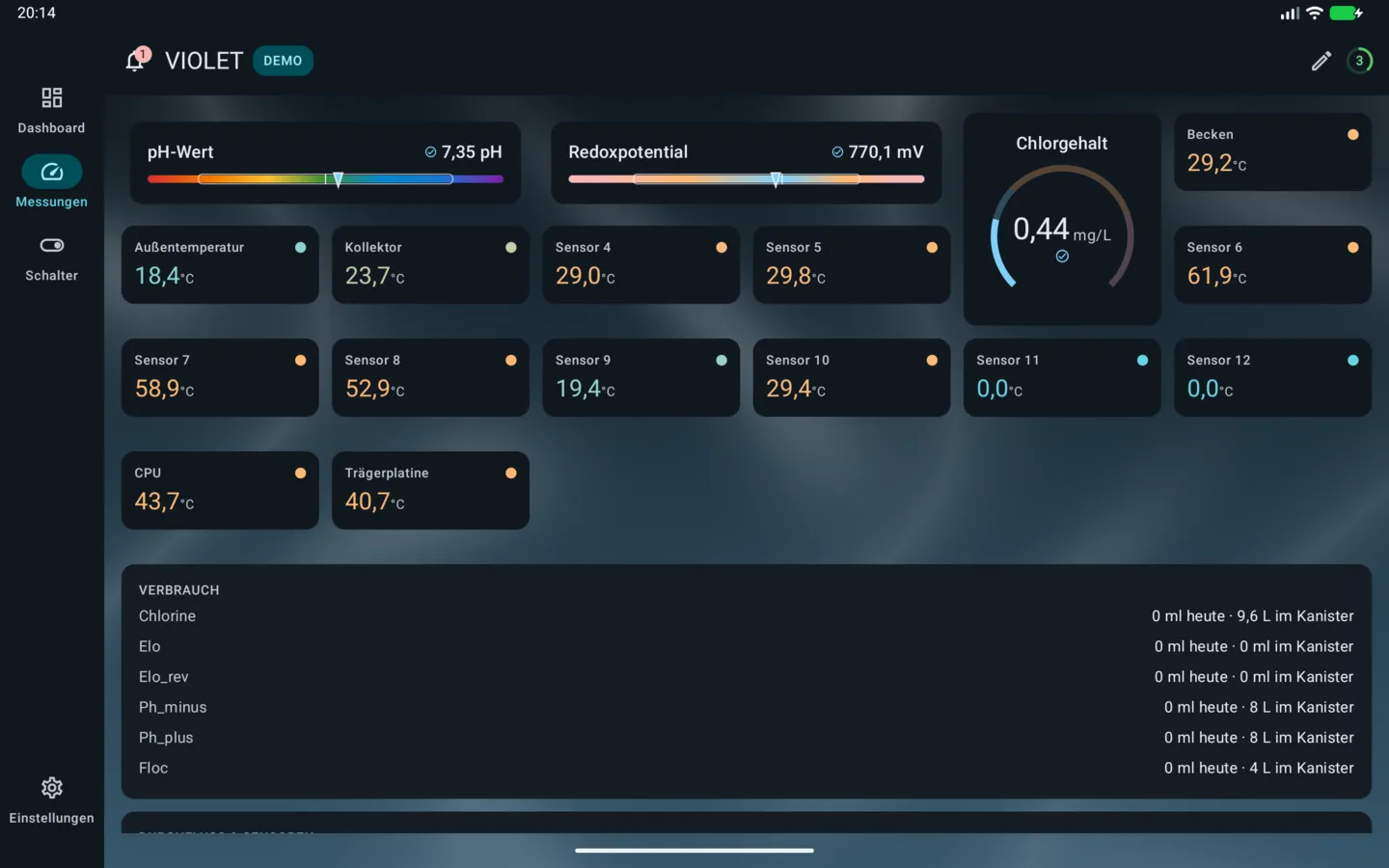Click the Redoxpotential verified checkmark icon
Image resolution: width=1389 pixels, height=868 pixels.
click(837, 152)
